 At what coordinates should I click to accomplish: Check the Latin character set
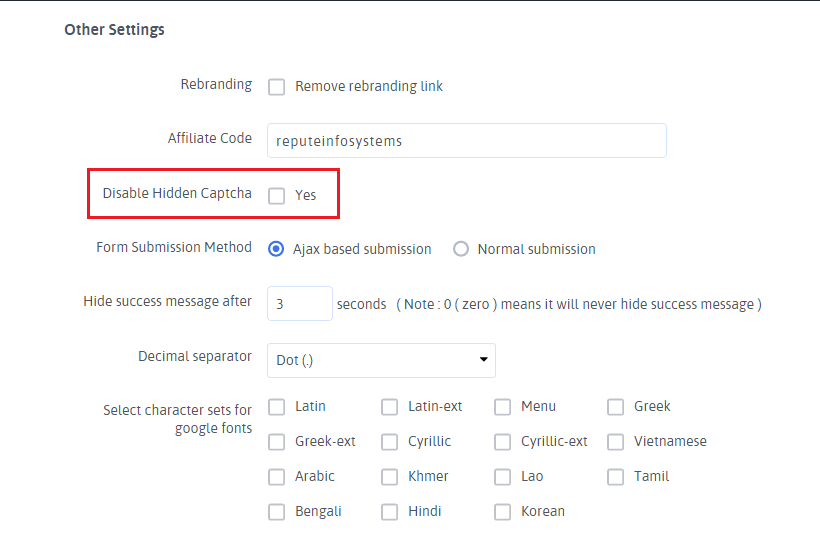(277, 407)
